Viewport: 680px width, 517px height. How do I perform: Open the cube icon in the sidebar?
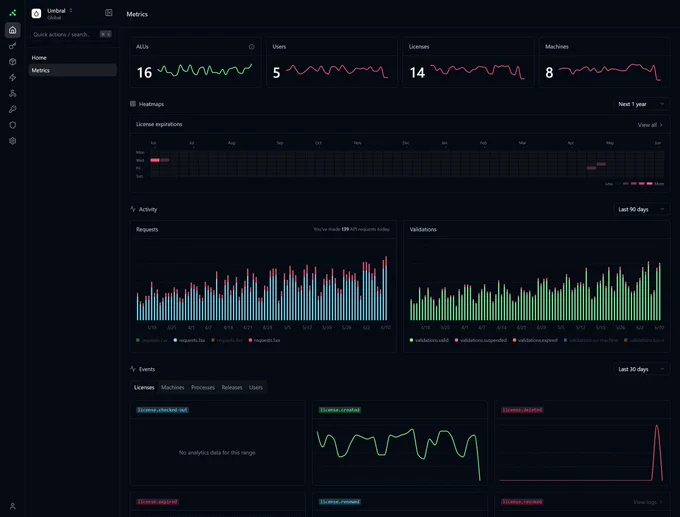point(13,62)
